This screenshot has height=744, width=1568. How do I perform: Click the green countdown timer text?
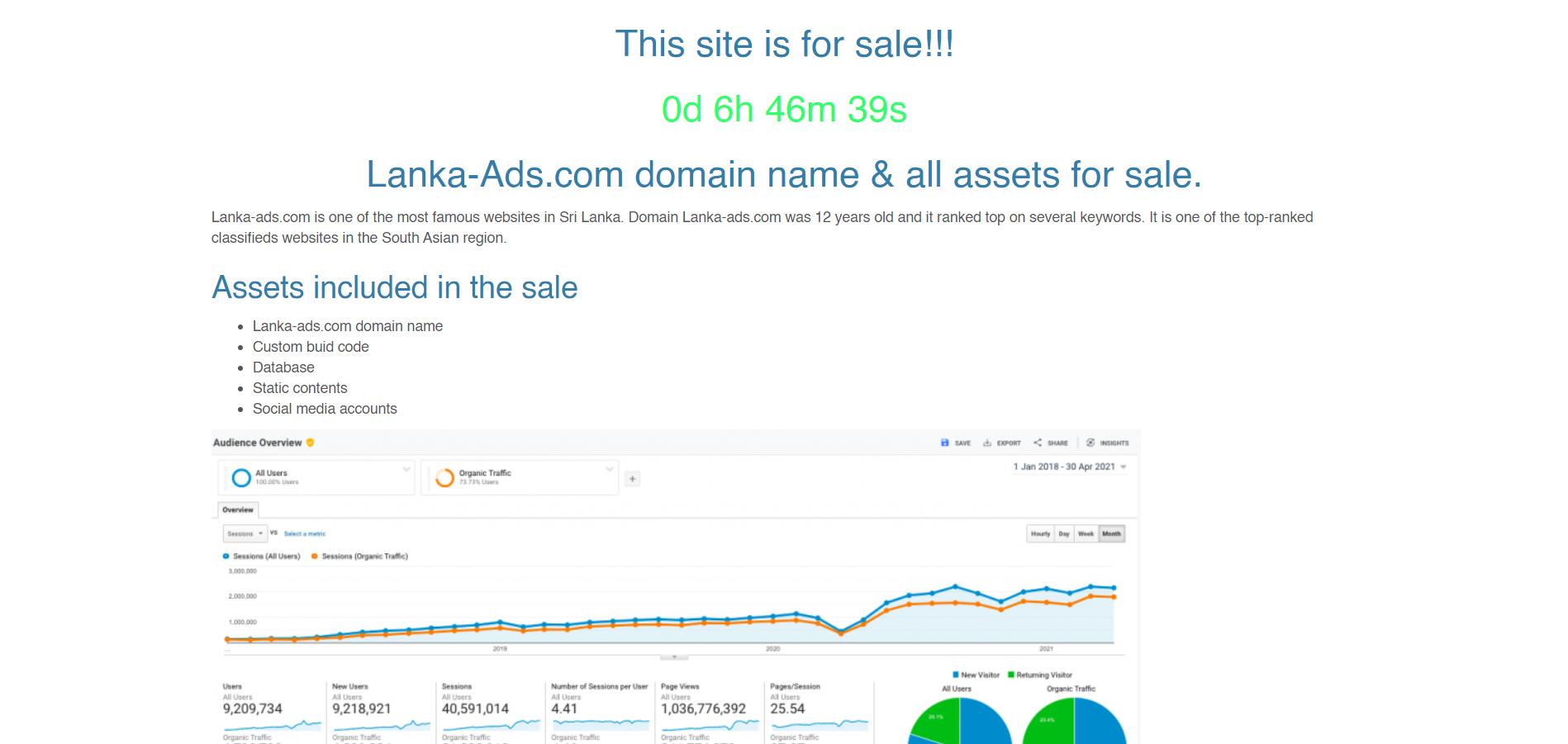point(784,109)
